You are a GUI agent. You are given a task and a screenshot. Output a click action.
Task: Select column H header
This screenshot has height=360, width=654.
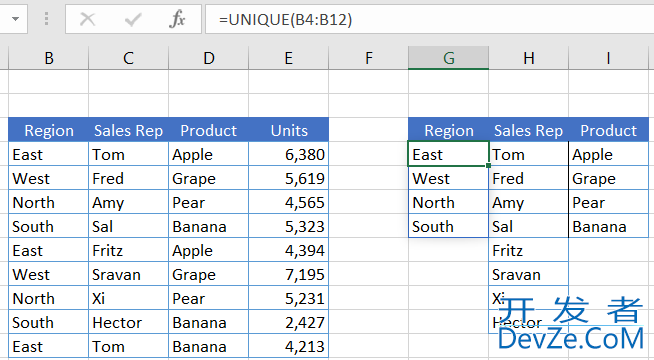528,58
